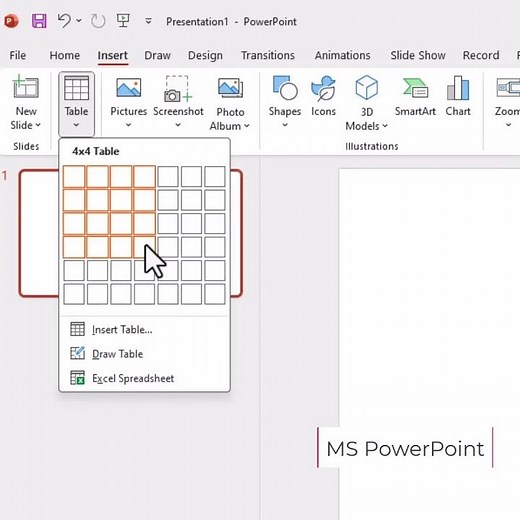Click the PowerPoint app logo icon
Image resolution: width=520 pixels, height=520 pixels.
tap(11, 21)
